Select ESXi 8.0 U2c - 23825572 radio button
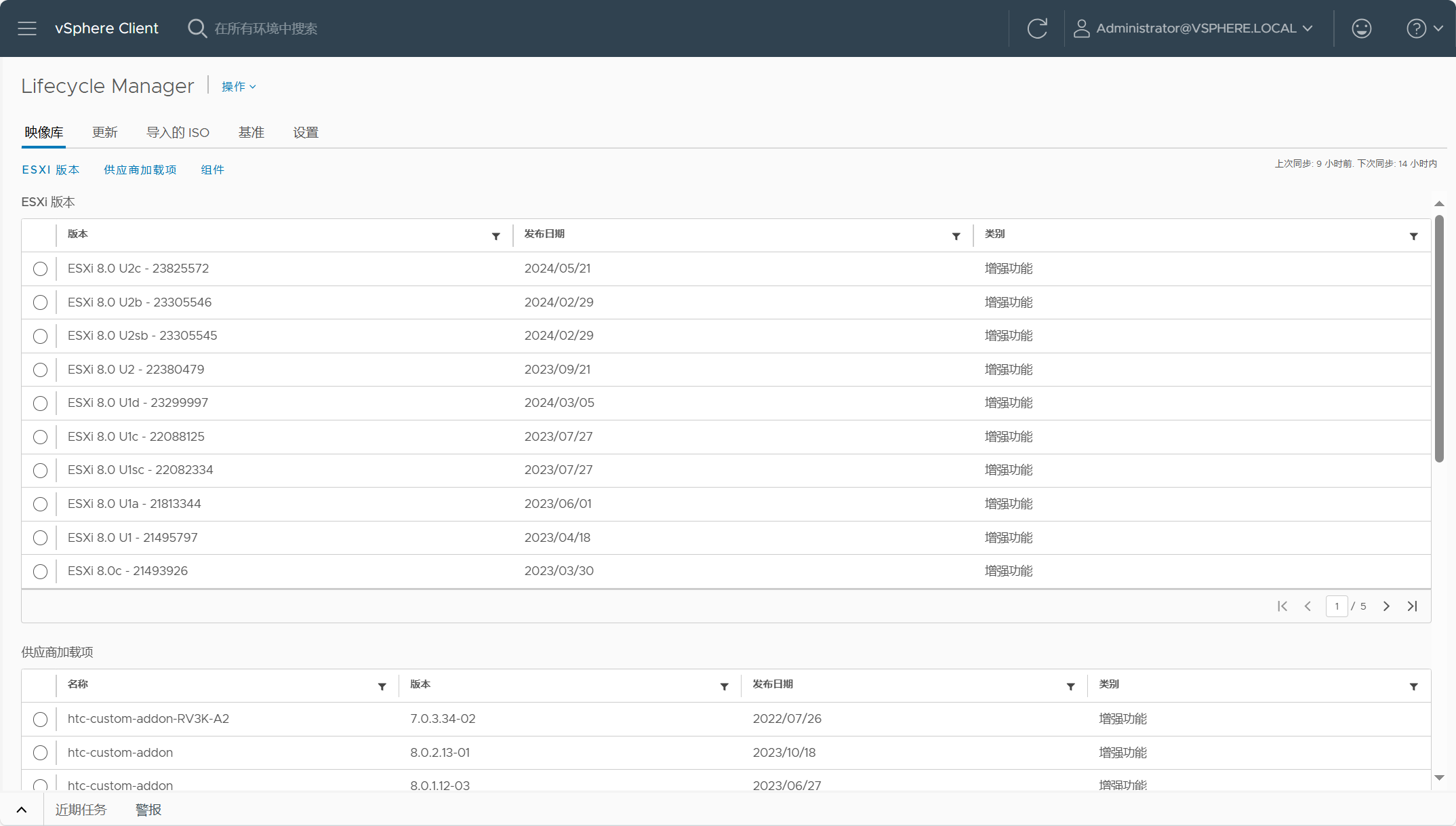1456x826 pixels. tap(40, 269)
